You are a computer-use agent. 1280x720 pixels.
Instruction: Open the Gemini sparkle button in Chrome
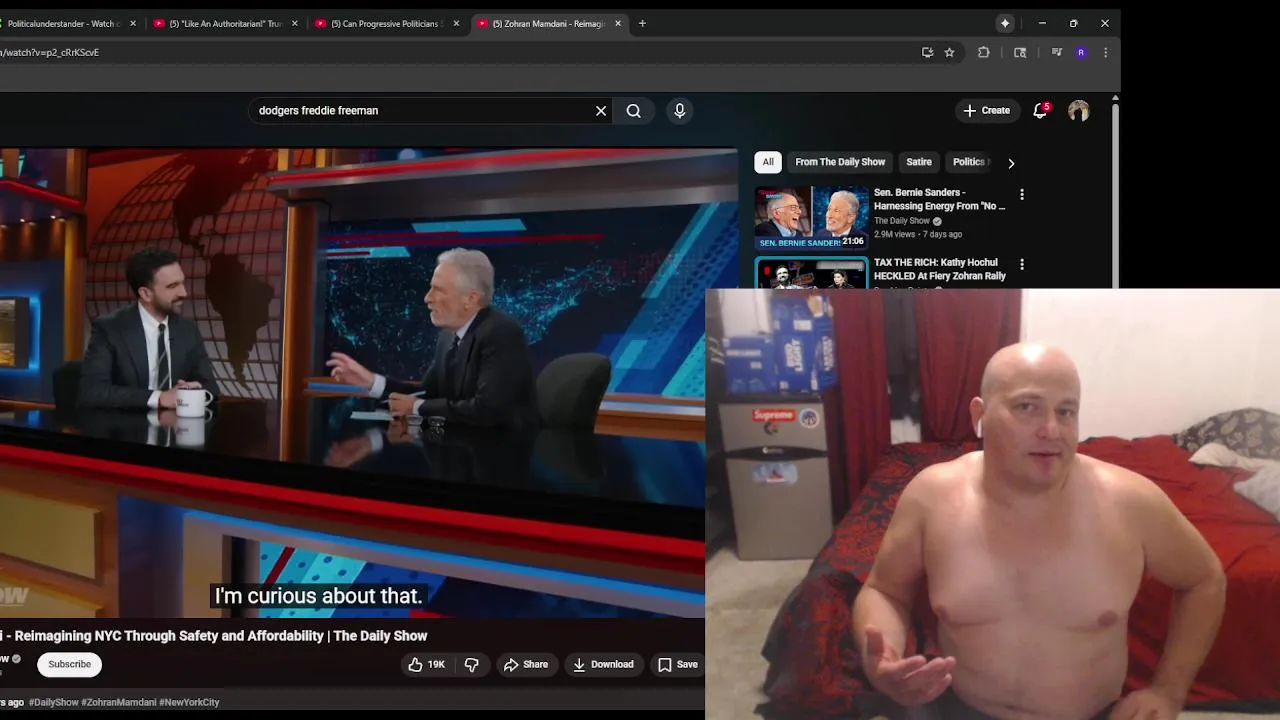point(1005,23)
